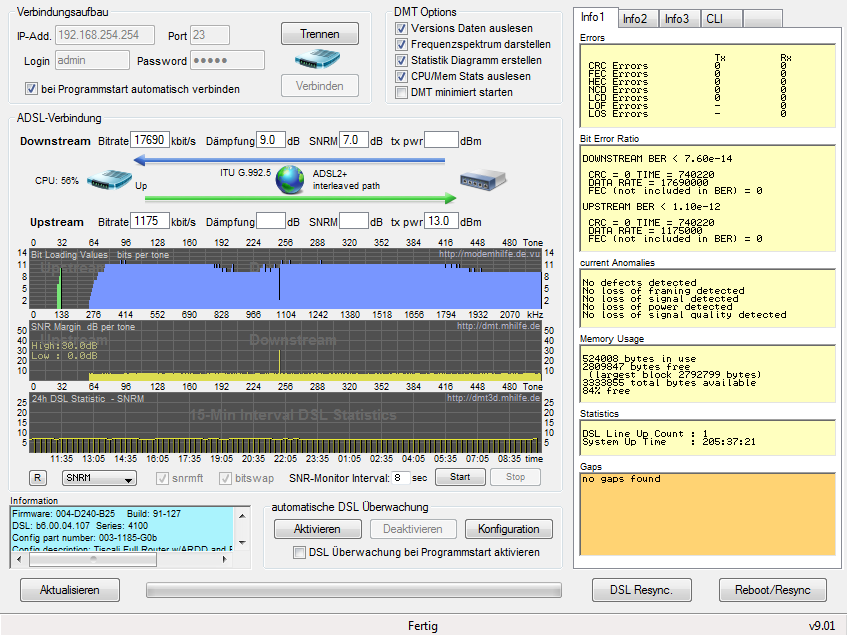Click the modemhilfe.de.vu link in bit loading chart
The height and width of the screenshot is (636, 847).
(x=489, y=254)
